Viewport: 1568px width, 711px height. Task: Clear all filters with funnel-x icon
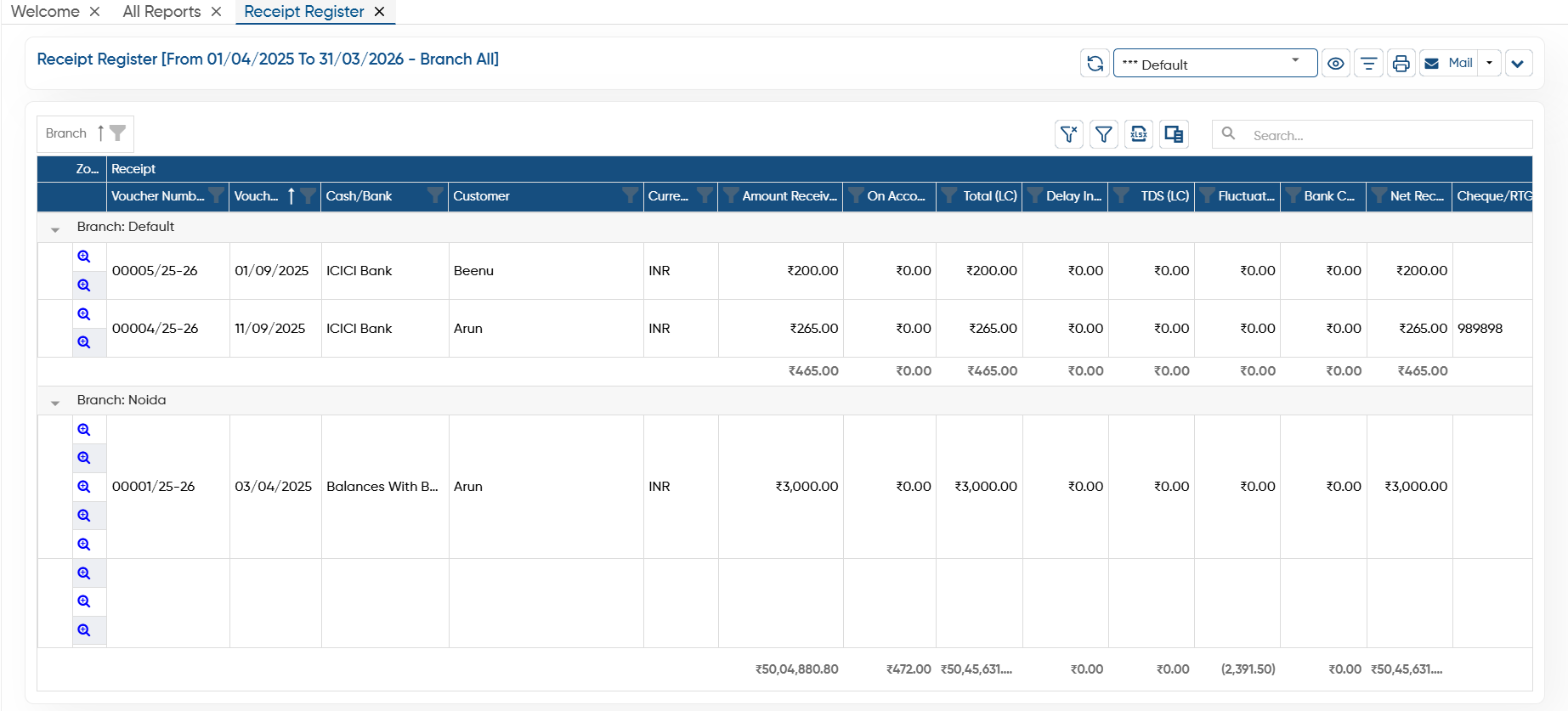pyautogui.click(x=1069, y=134)
